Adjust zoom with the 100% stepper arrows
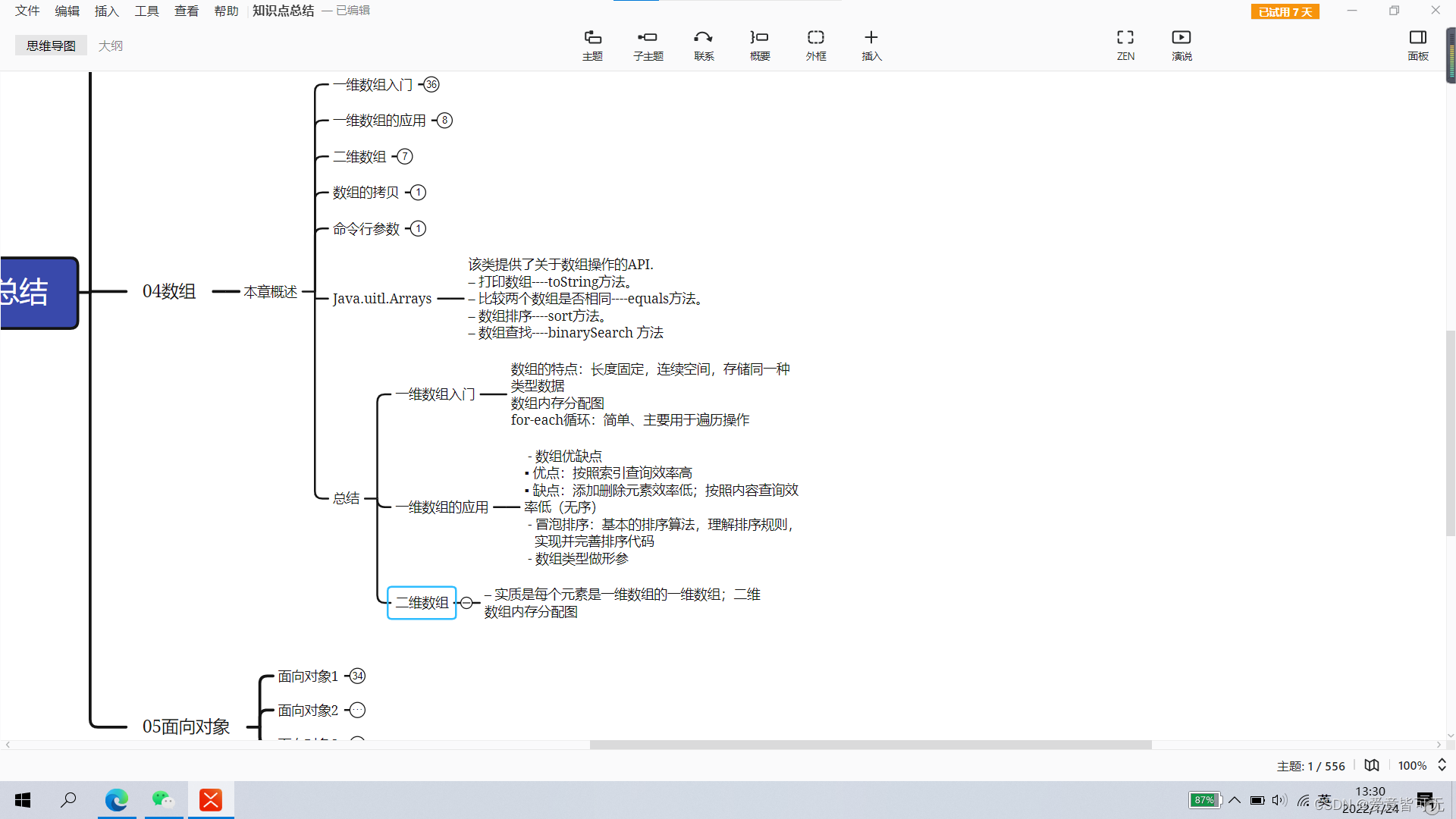The width and height of the screenshot is (1456, 819). [1442, 765]
